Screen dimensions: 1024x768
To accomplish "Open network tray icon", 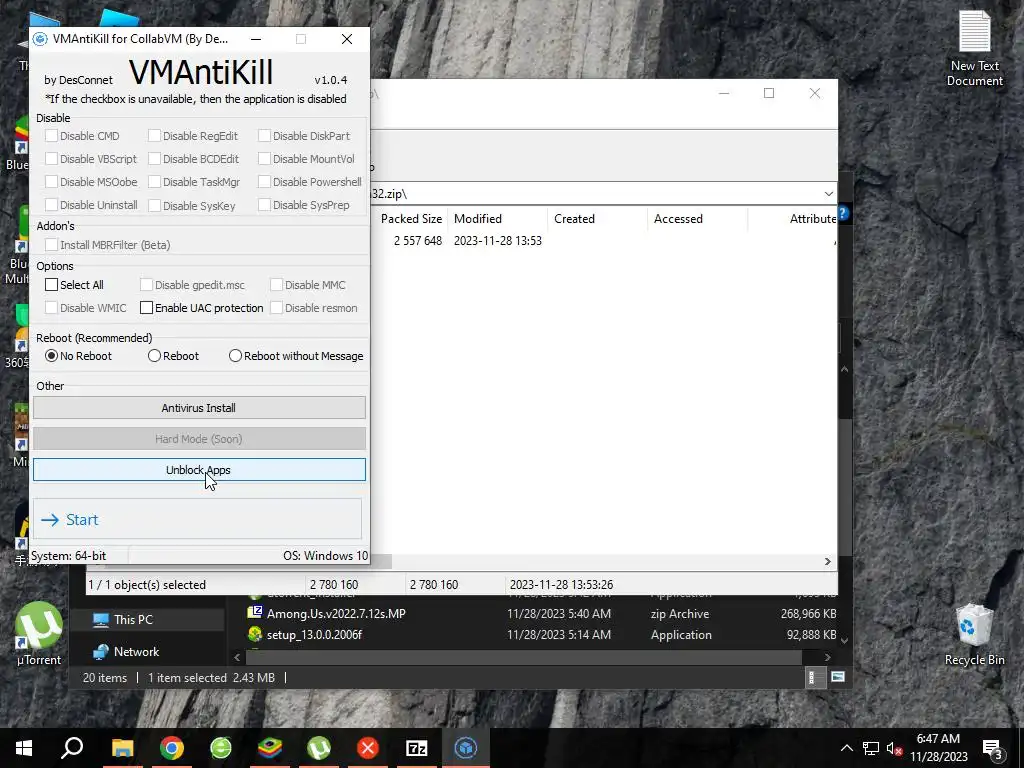I will [871, 748].
